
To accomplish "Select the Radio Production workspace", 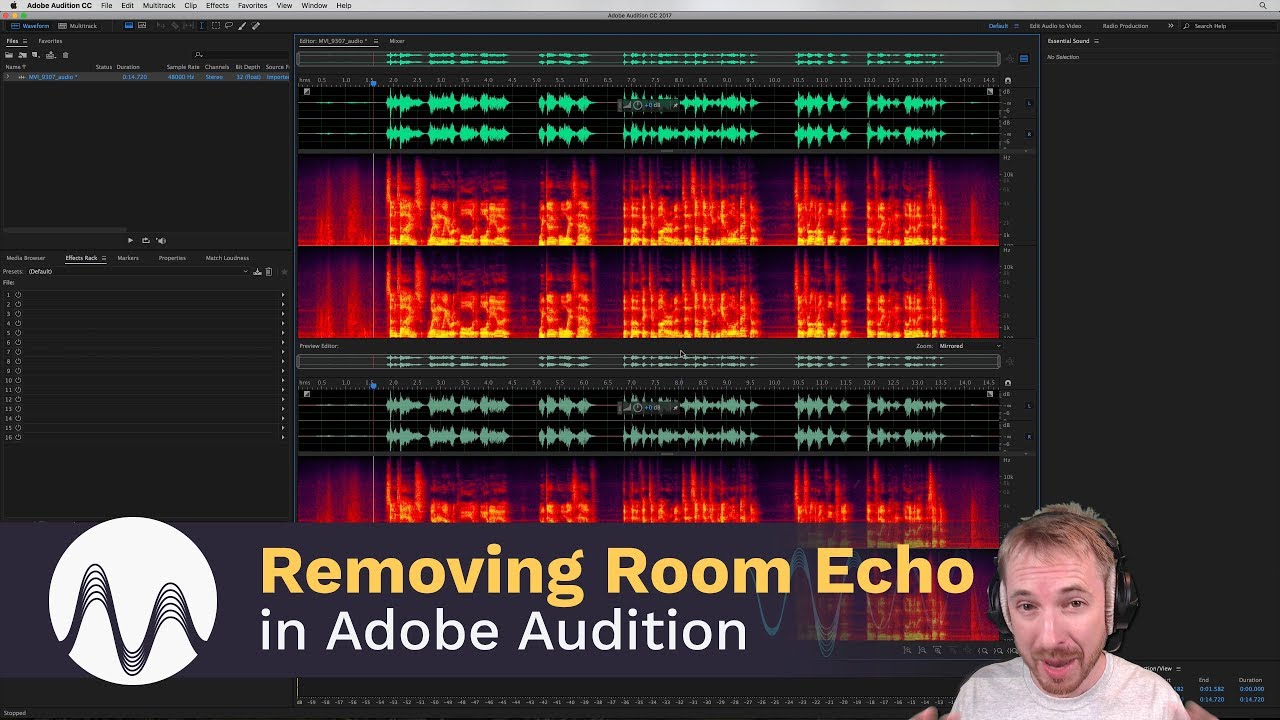I will point(1125,26).
